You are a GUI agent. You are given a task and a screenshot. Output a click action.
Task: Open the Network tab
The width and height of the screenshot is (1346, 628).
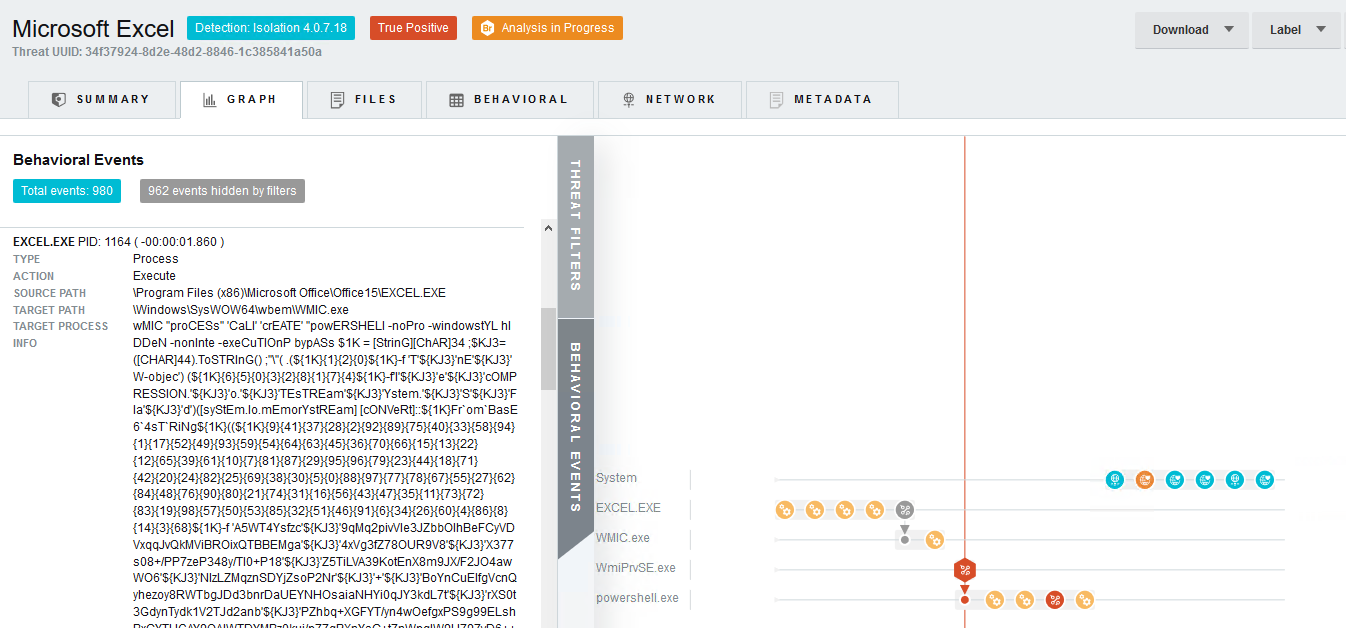pyautogui.click(x=670, y=100)
